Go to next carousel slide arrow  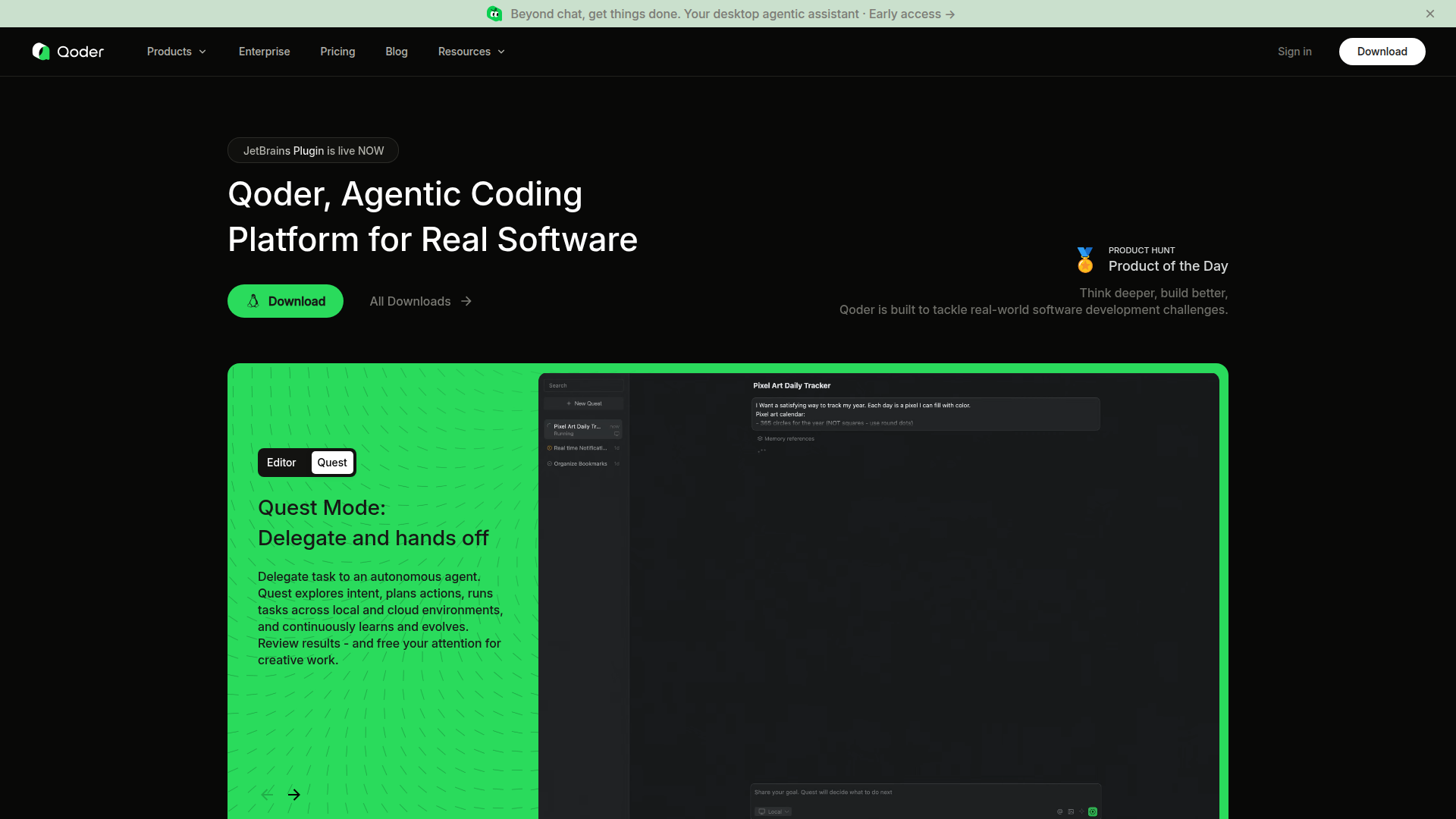click(x=294, y=794)
